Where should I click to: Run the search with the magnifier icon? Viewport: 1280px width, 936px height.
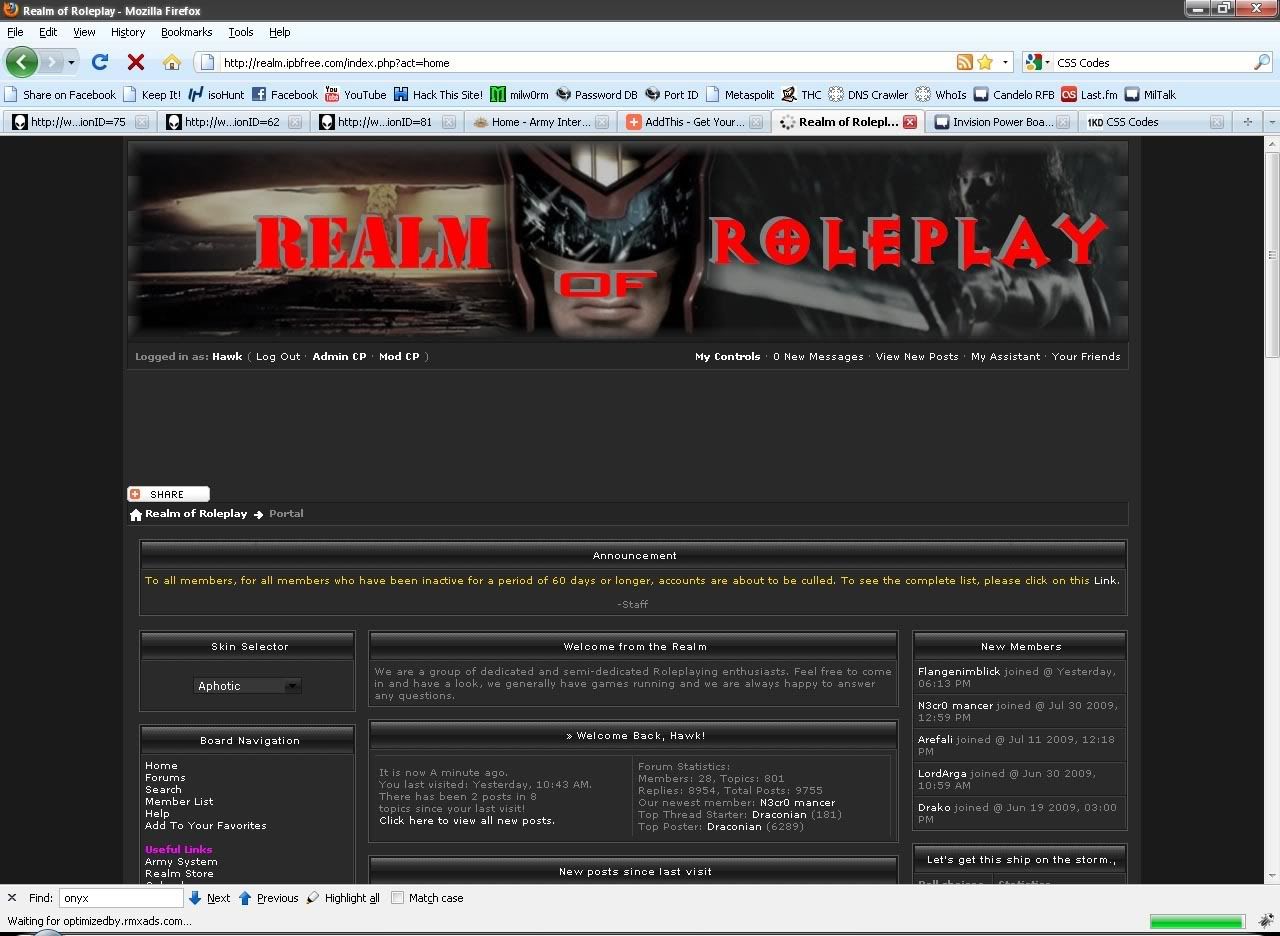[x=1262, y=62]
